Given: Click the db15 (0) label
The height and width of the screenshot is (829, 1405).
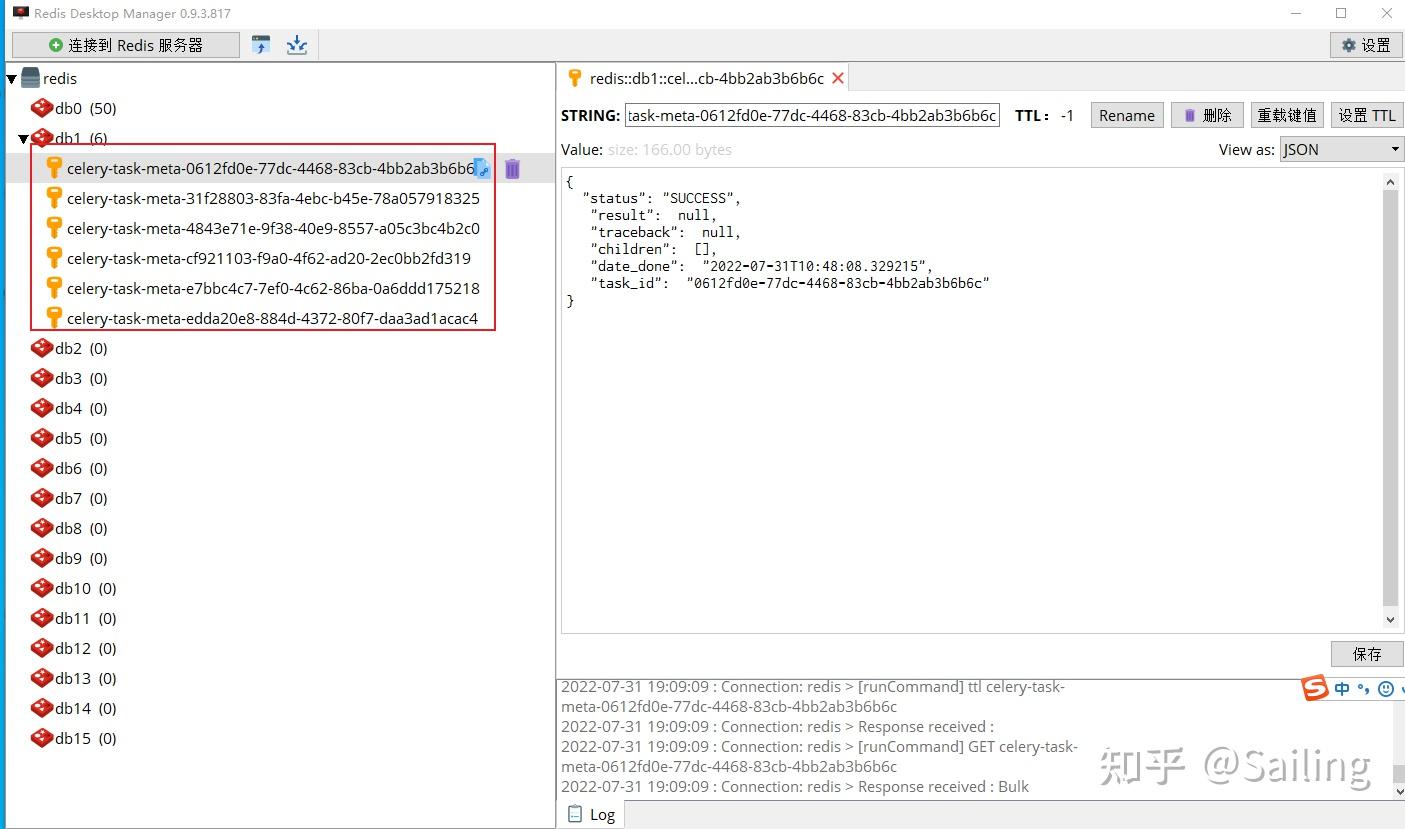Looking at the screenshot, I should tap(86, 738).
